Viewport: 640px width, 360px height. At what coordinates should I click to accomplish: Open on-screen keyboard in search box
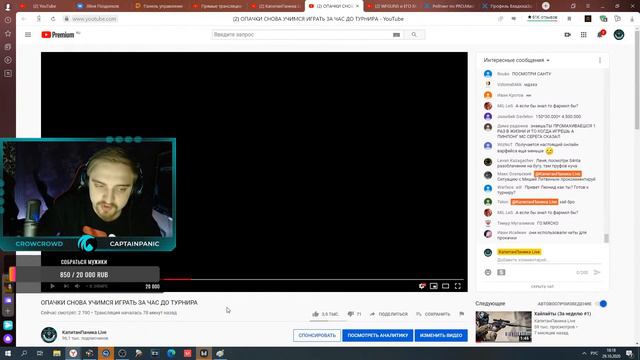pos(396,35)
